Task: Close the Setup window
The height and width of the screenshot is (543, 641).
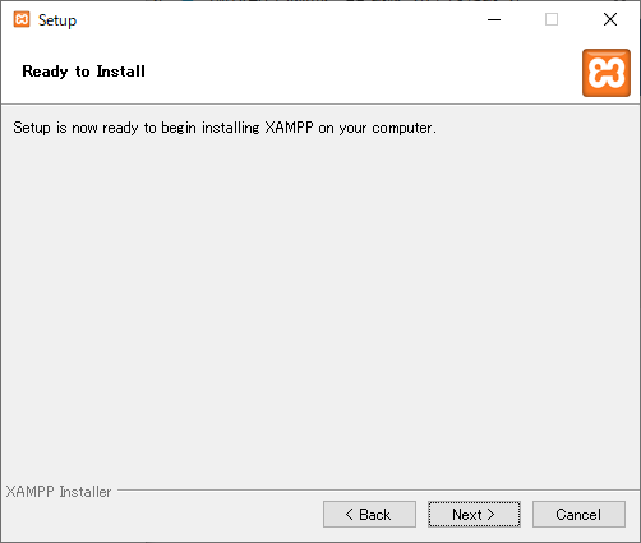Action: [610, 19]
